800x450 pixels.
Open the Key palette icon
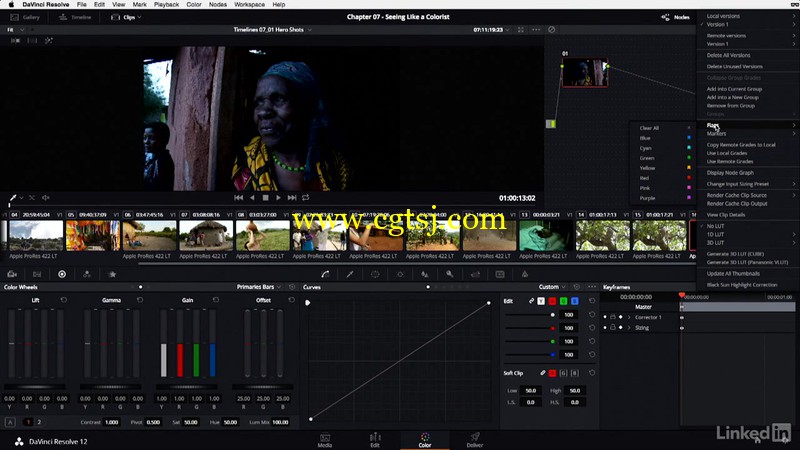tap(449, 274)
